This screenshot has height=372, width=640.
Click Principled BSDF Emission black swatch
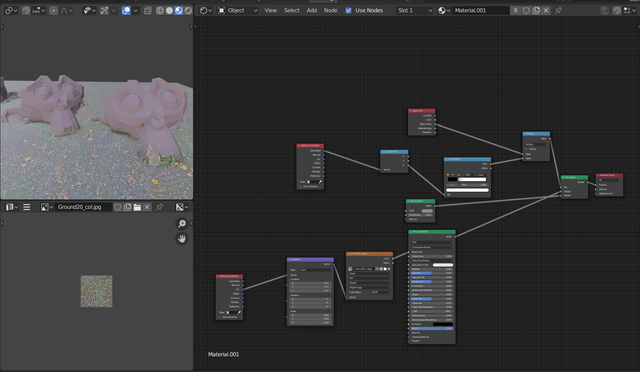[442, 324]
